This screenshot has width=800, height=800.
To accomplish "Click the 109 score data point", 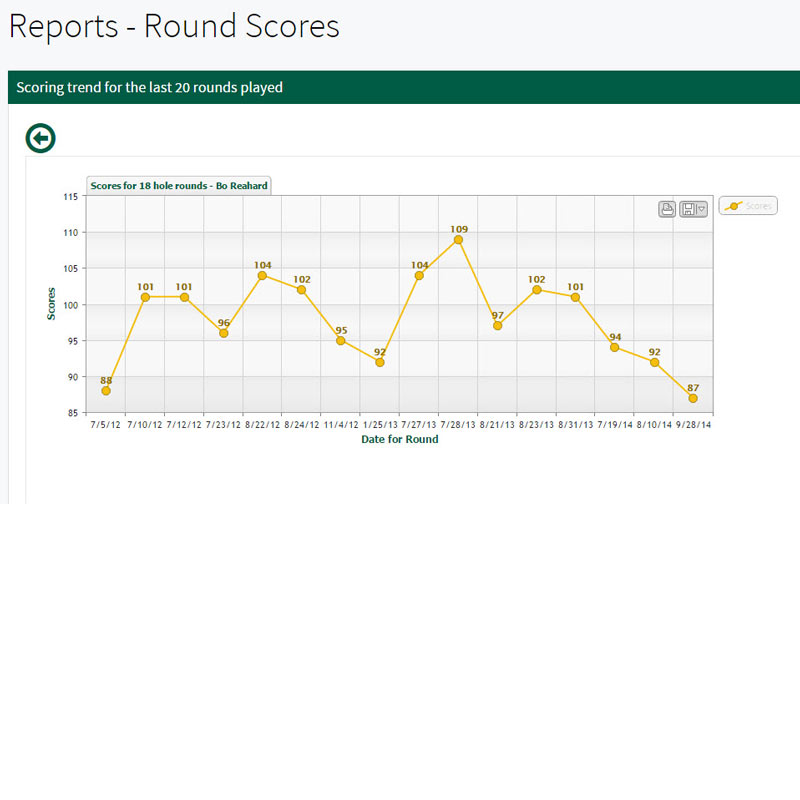I will (x=458, y=240).
